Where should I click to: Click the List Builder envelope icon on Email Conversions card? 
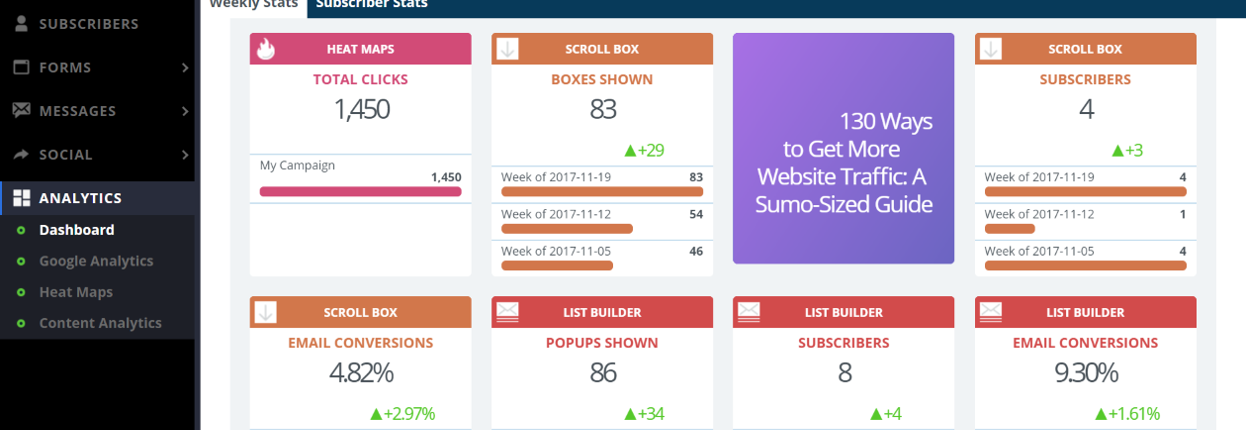pyautogui.click(x=990, y=312)
